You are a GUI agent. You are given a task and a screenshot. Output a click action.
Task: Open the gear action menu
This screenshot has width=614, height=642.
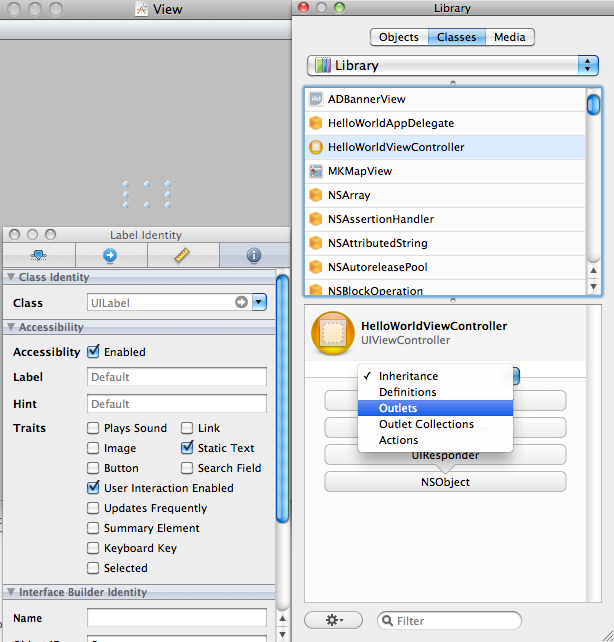(334, 620)
